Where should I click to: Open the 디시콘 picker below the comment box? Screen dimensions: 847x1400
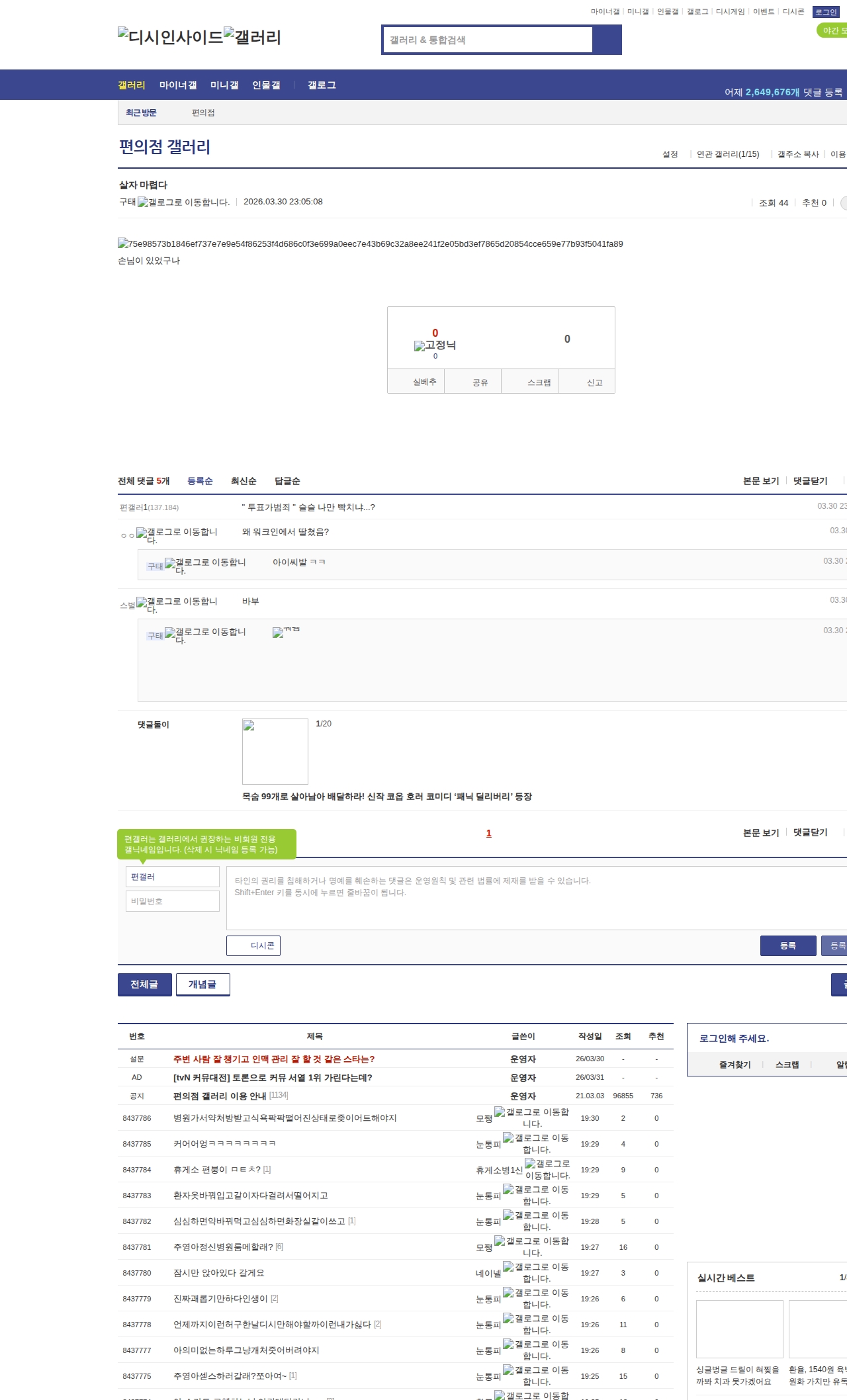coord(253,946)
